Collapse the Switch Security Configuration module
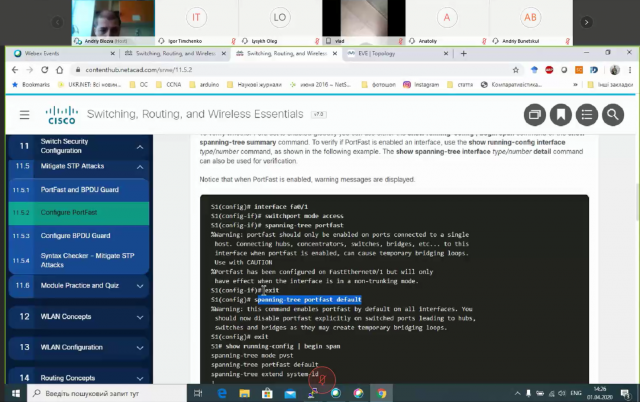The height and width of the screenshot is (402, 640). point(138,146)
